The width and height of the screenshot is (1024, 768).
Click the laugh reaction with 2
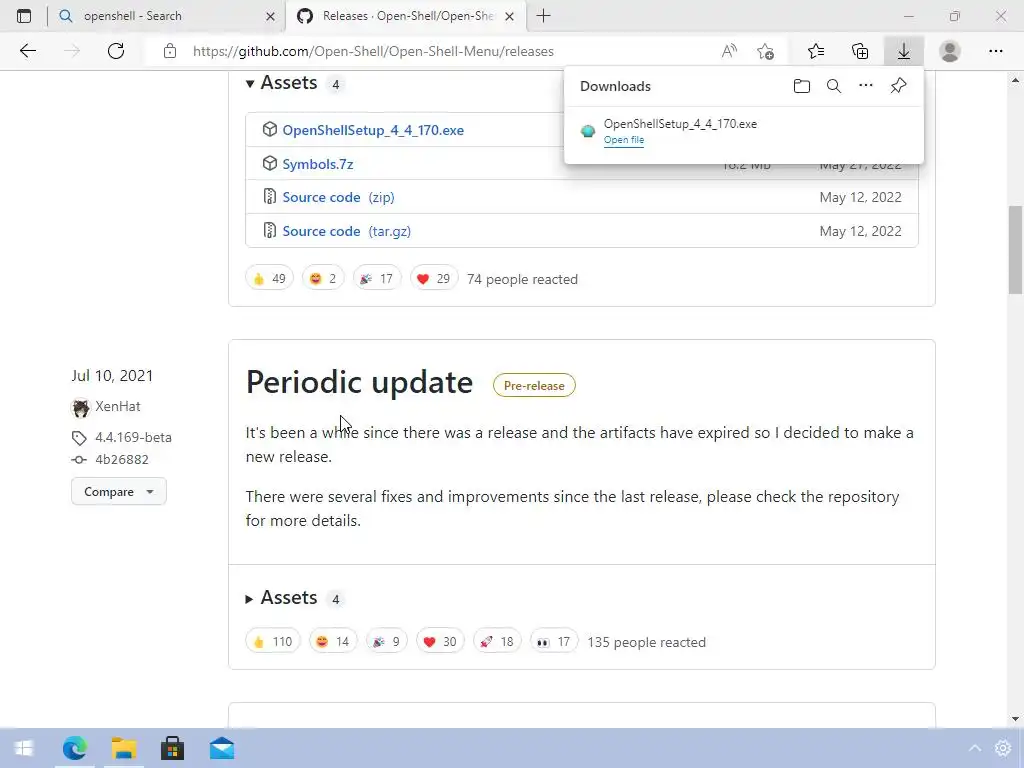tap(323, 279)
